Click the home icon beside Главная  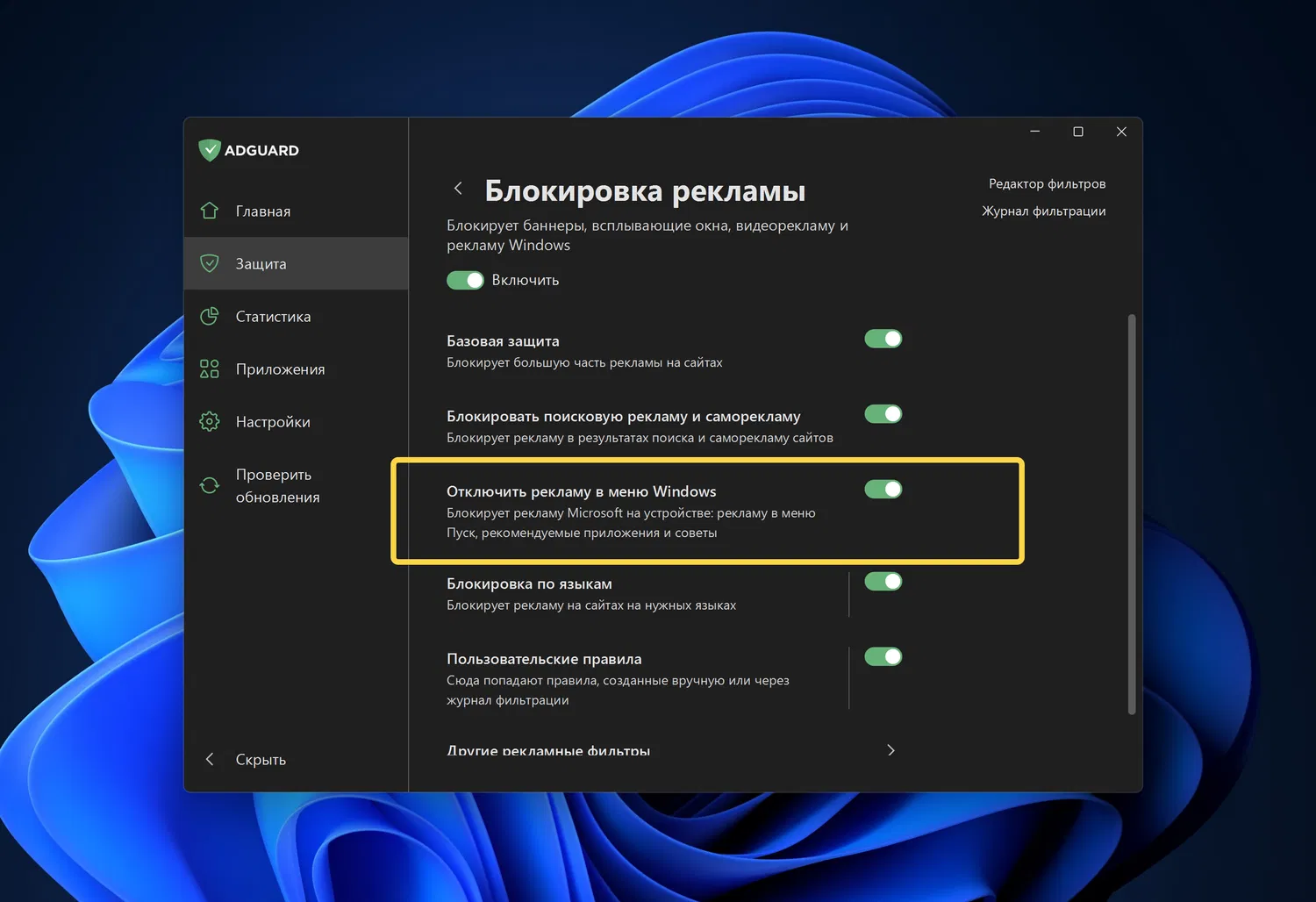point(209,211)
